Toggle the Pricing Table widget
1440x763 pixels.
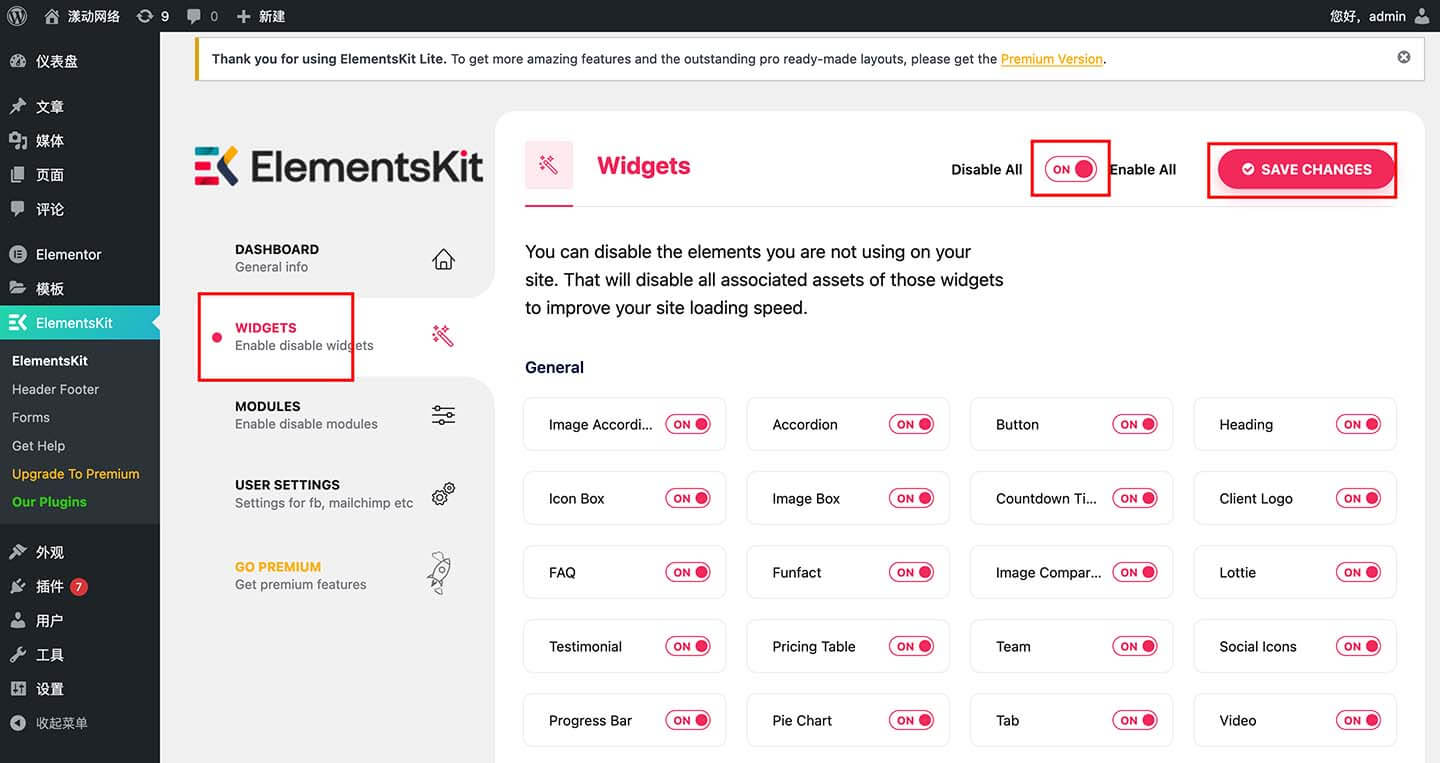(911, 646)
